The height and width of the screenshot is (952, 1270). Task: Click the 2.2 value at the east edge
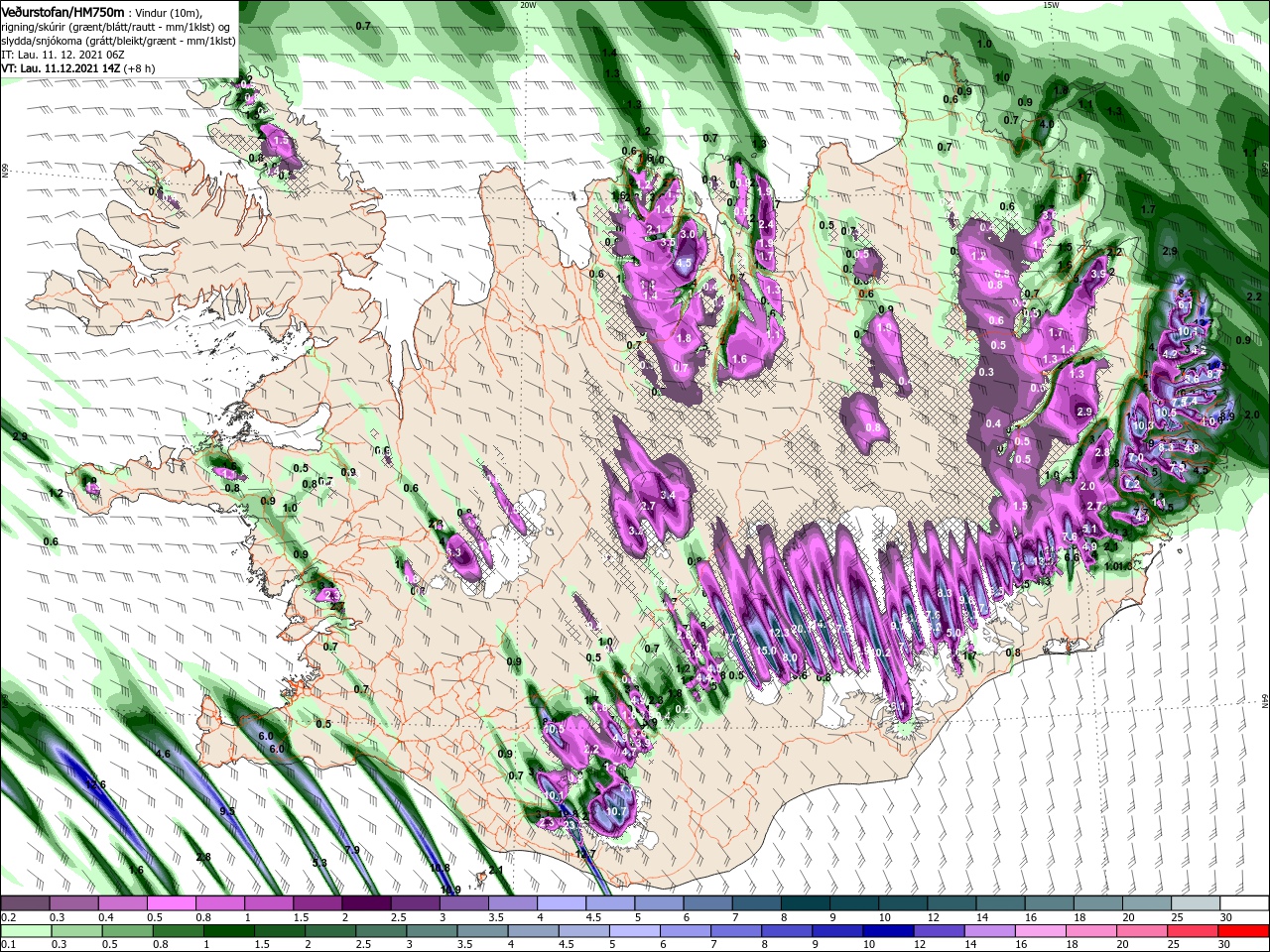pos(1253,297)
